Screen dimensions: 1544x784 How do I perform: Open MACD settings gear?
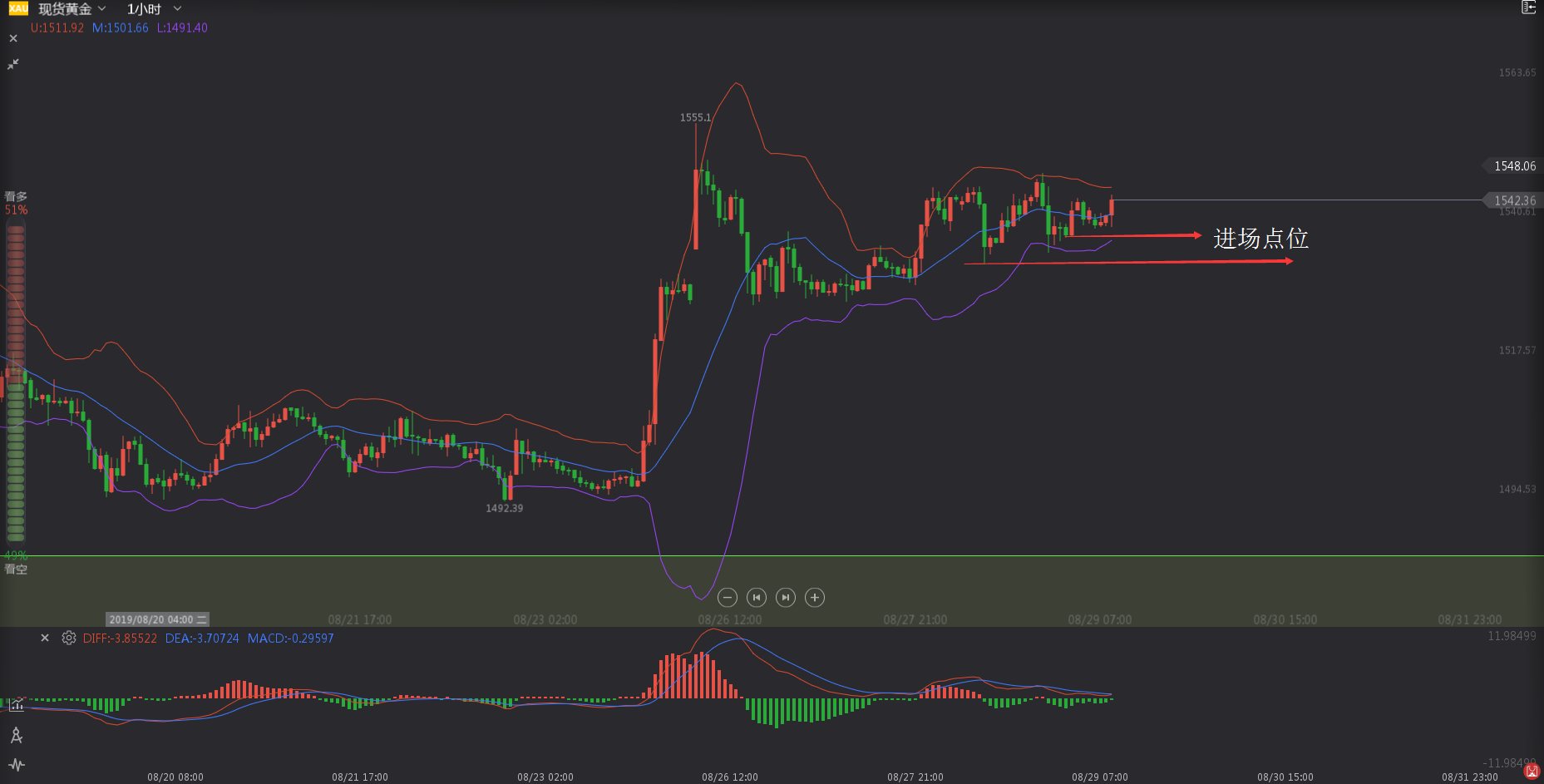69,638
